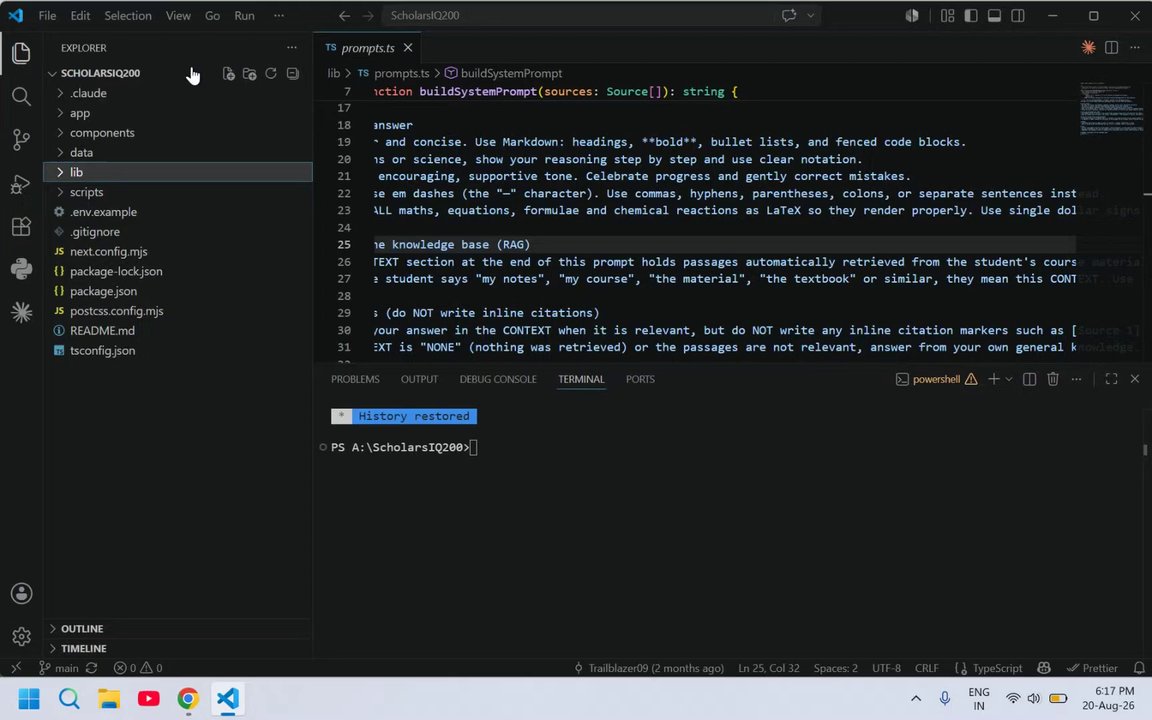This screenshot has width=1152, height=720.
Task: Collapse all folders in Explorer
Action: click(292, 73)
